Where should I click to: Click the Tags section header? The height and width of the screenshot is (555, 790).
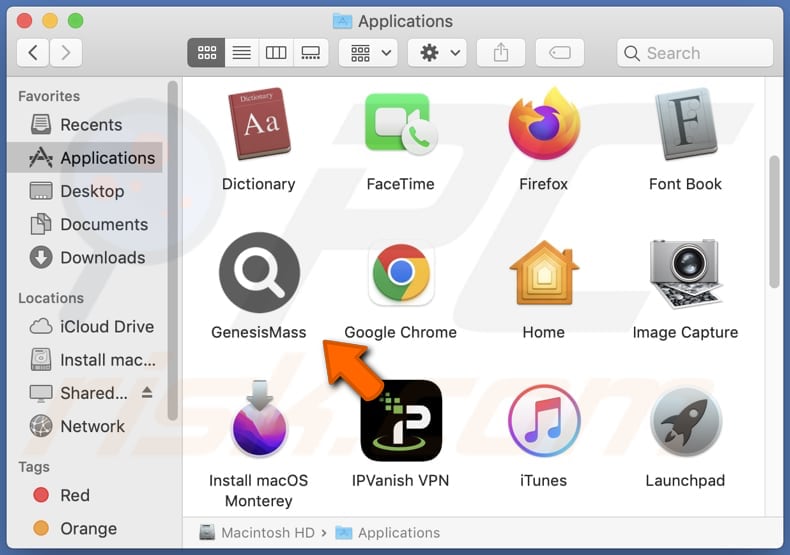(34, 467)
